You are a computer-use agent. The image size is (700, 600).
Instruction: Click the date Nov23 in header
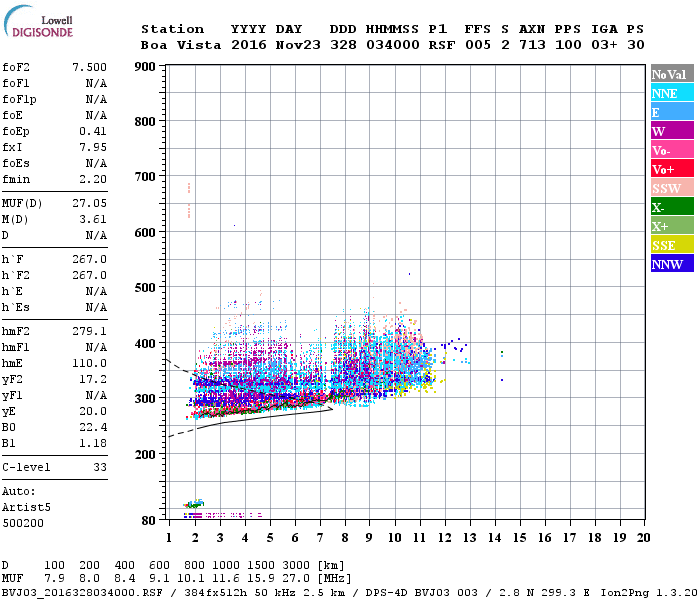click(x=298, y=45)
